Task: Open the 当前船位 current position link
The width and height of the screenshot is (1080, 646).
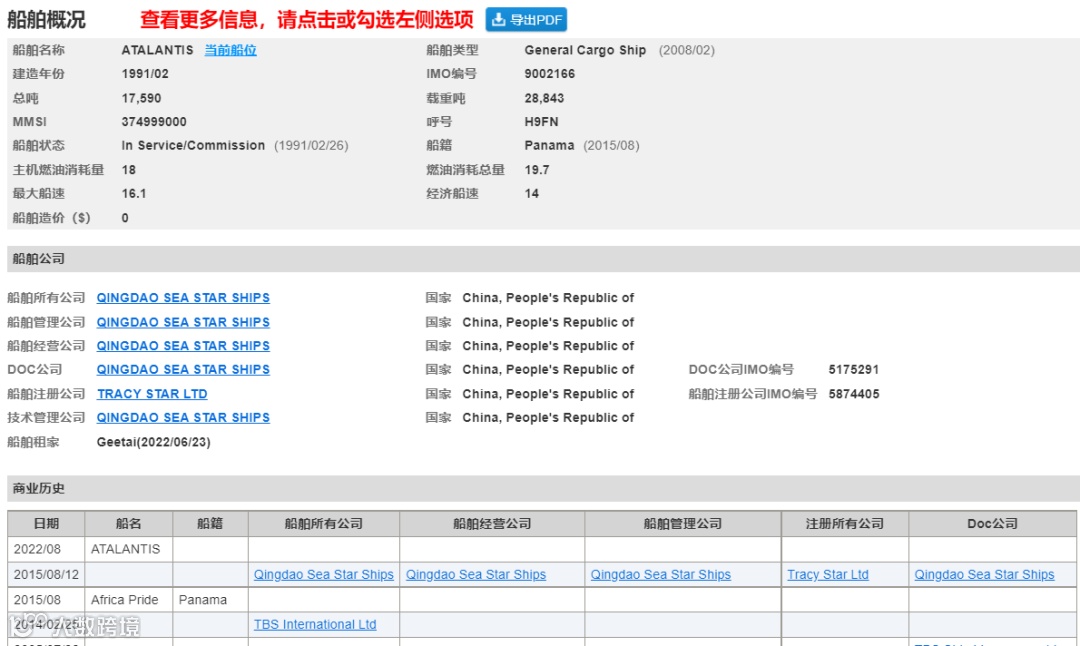Action: (x=230, y=50)
